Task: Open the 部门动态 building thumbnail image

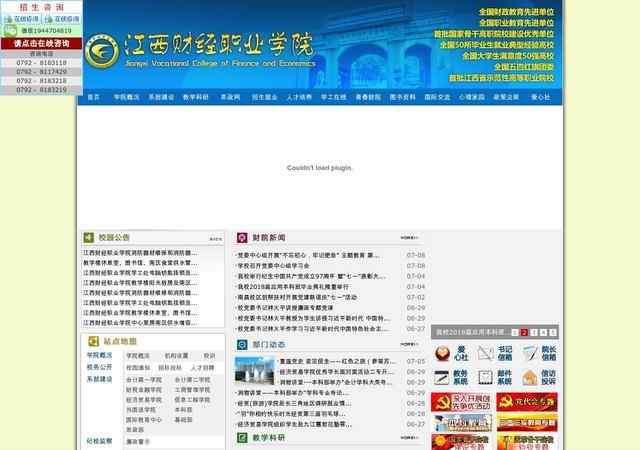Action: coord(255,371)
